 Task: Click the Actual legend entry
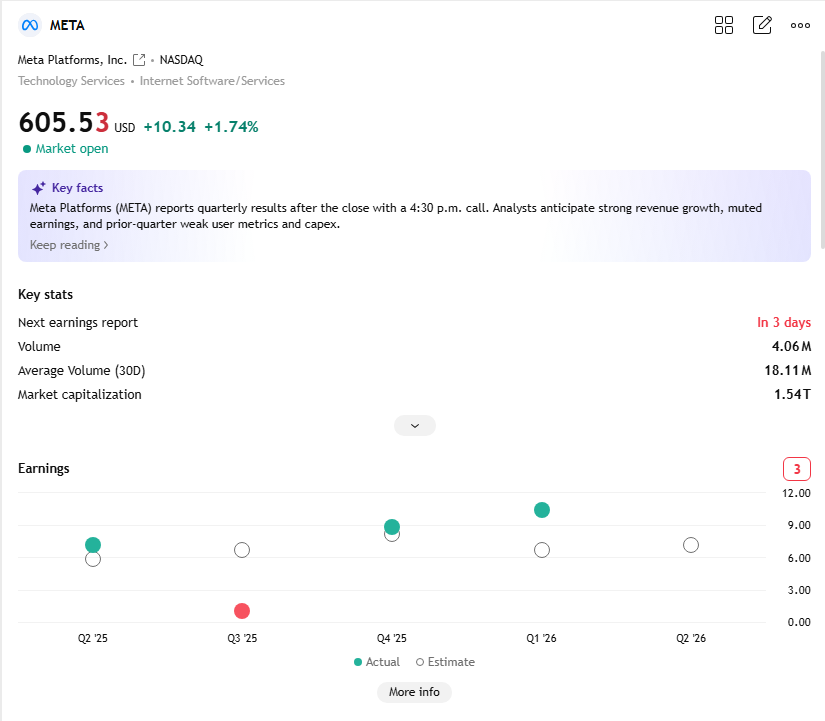(377, 662)
